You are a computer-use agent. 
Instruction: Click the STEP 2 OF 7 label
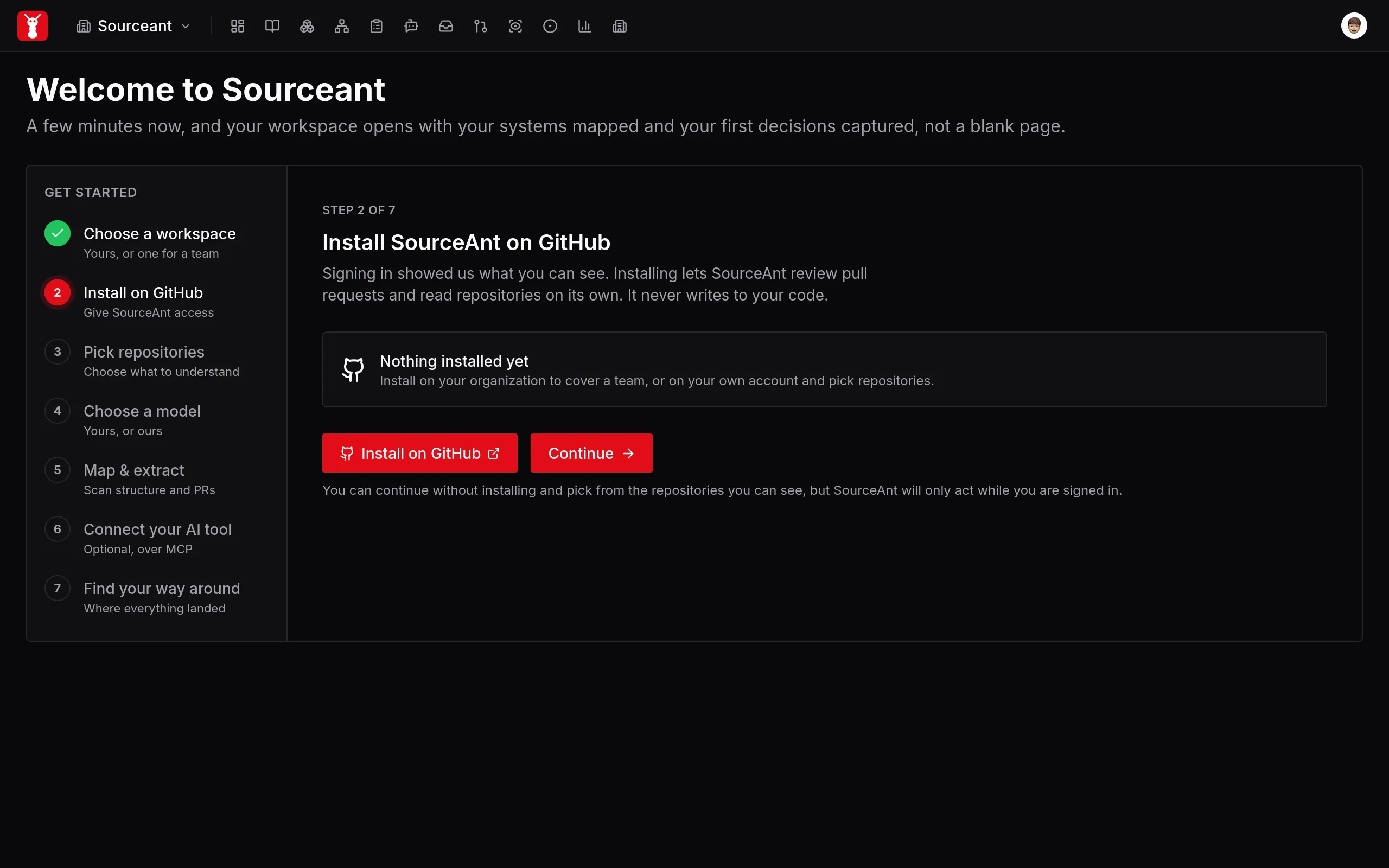click(359, 210)
